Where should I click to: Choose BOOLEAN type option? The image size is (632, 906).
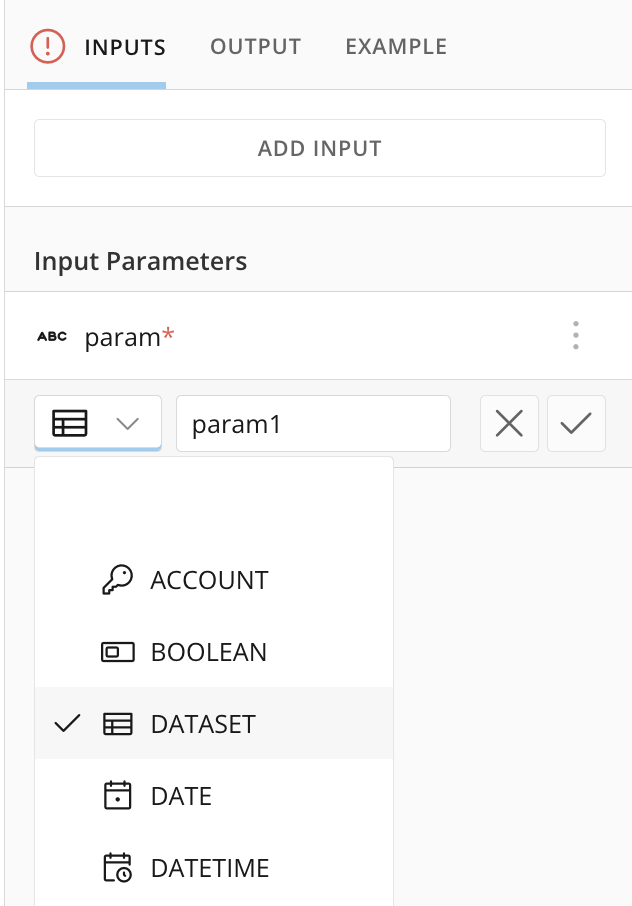point(208,652)
